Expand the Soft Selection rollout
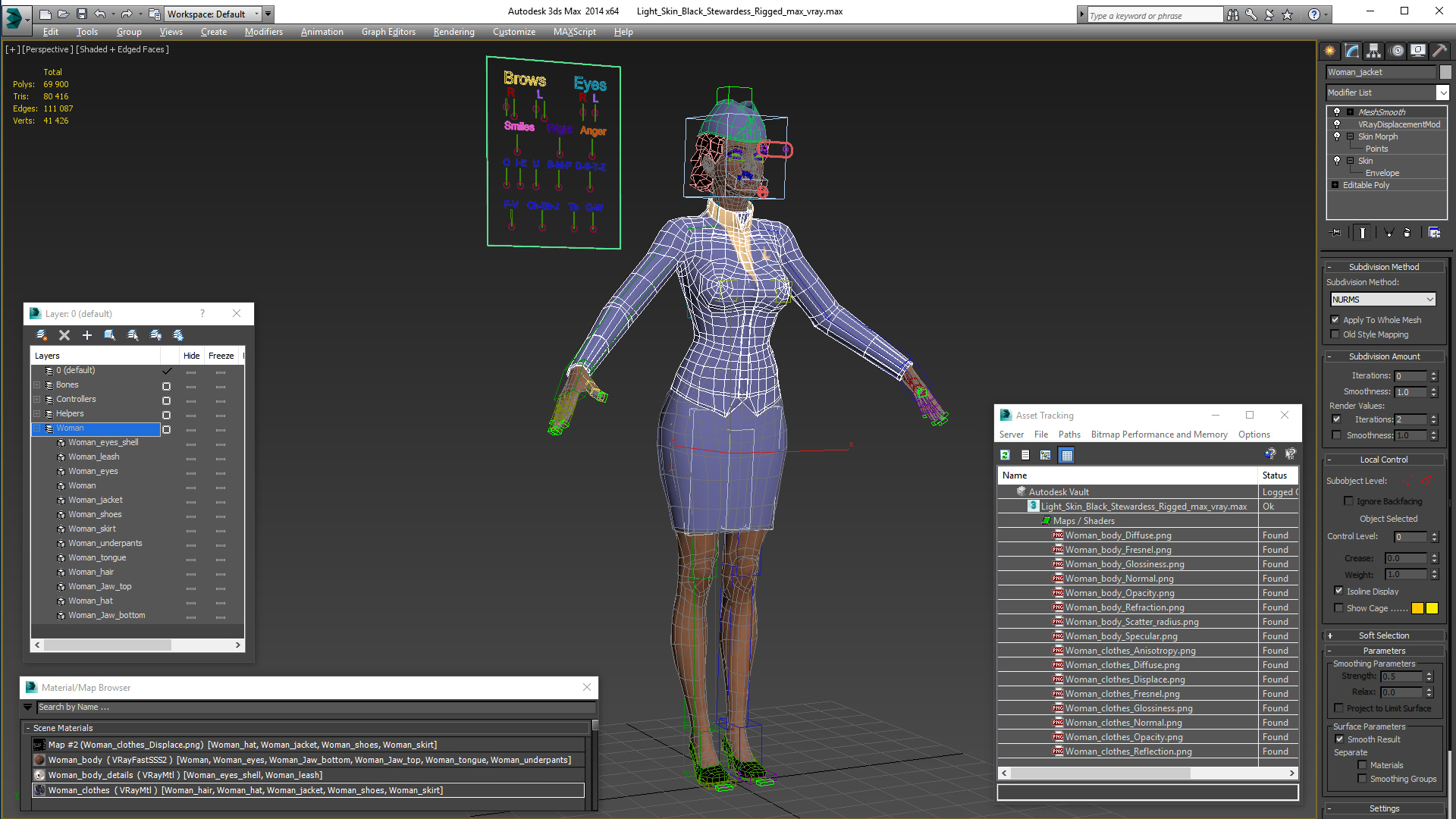 [1383, 635]
